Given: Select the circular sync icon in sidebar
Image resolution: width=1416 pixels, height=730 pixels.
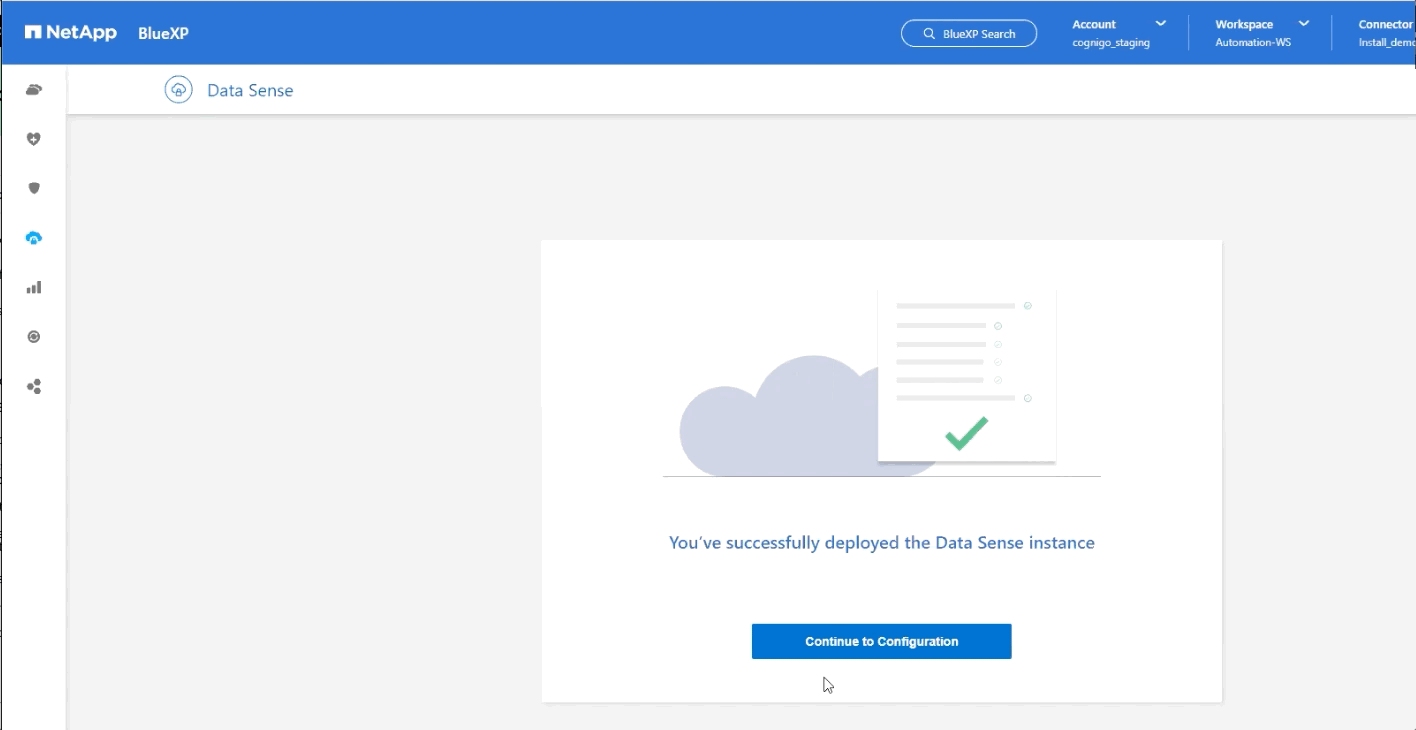Looking at the screenshot, I should [x=34, y=337].
